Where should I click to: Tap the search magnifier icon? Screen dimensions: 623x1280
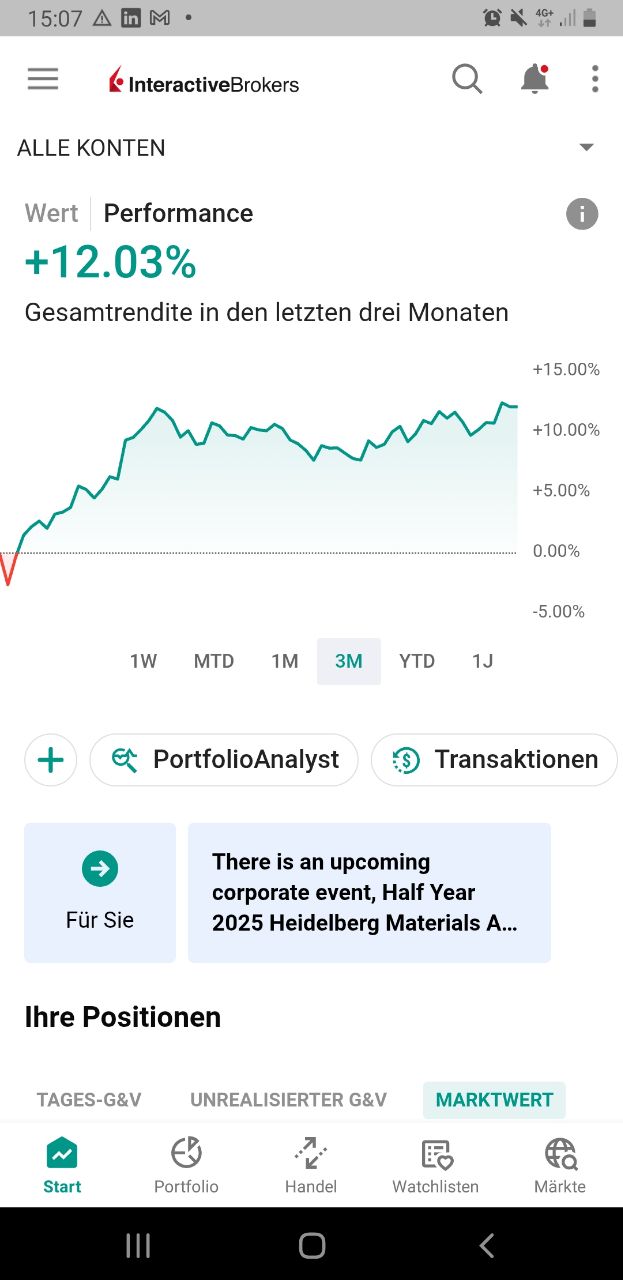(x=467, y=79)
